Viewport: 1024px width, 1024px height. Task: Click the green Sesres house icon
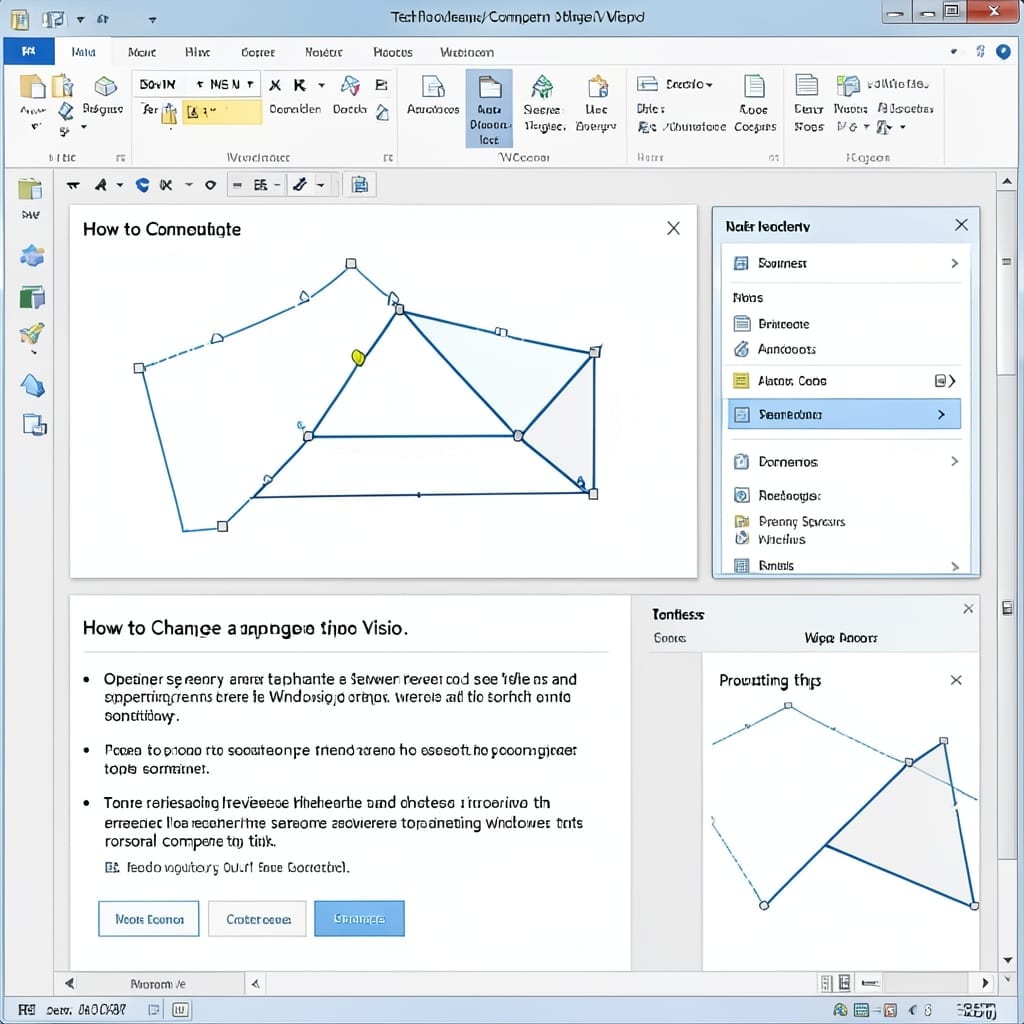[x=541, y=86]
